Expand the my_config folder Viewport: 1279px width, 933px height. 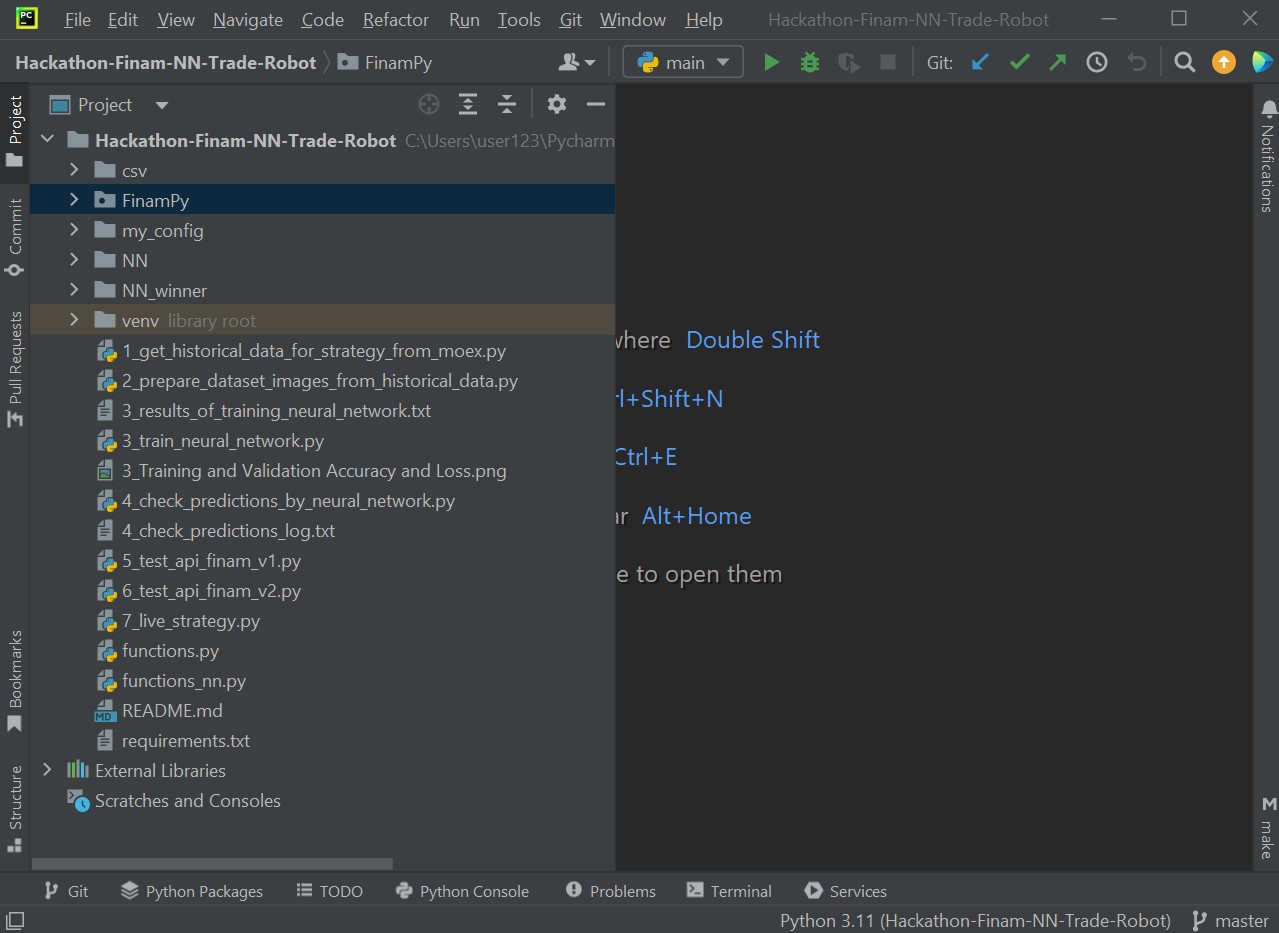(74, 230)
